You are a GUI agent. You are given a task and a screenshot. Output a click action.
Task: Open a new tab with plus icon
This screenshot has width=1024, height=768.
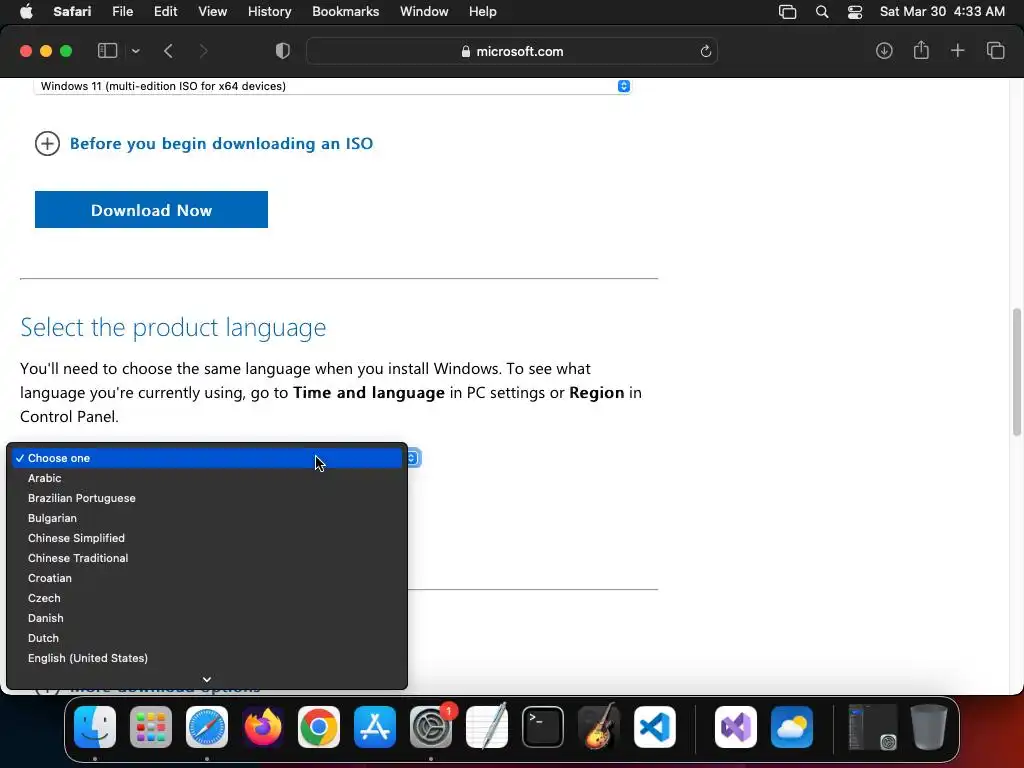(957, 51)
